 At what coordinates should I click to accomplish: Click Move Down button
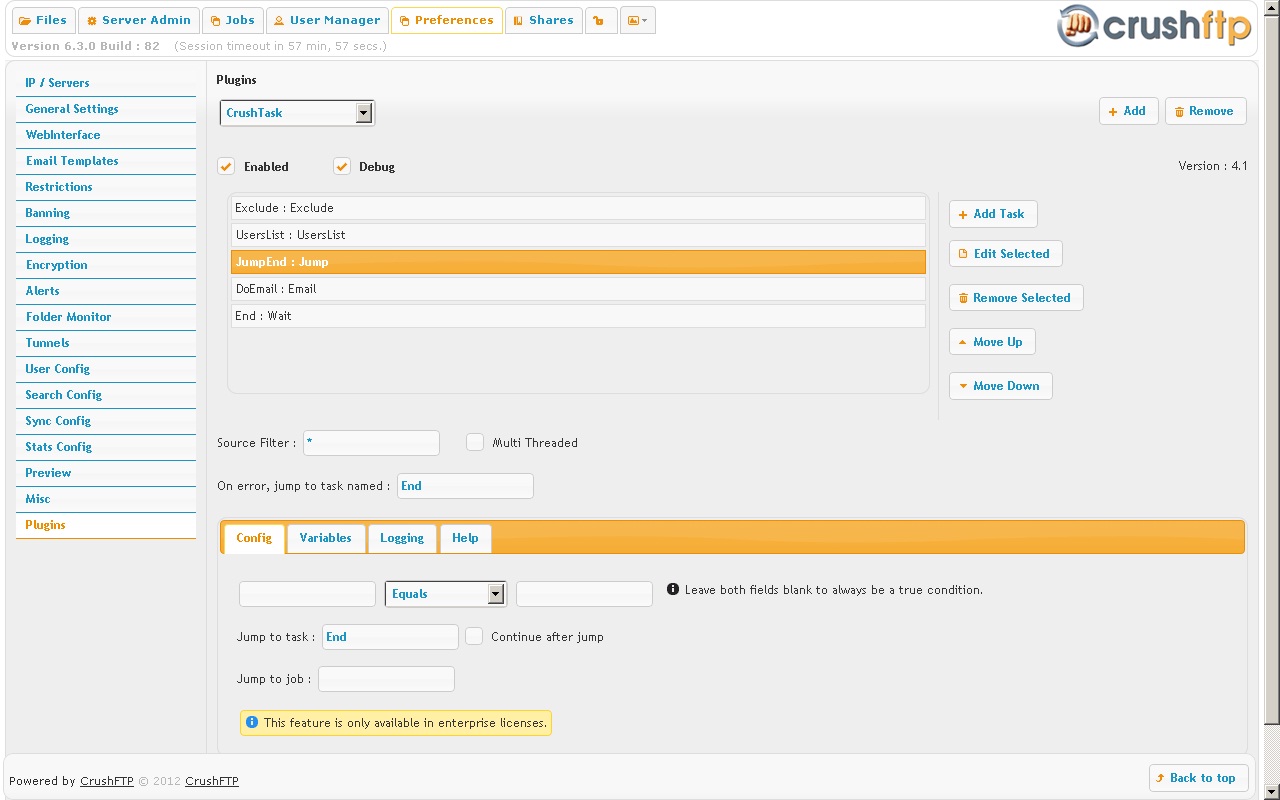1000,386
